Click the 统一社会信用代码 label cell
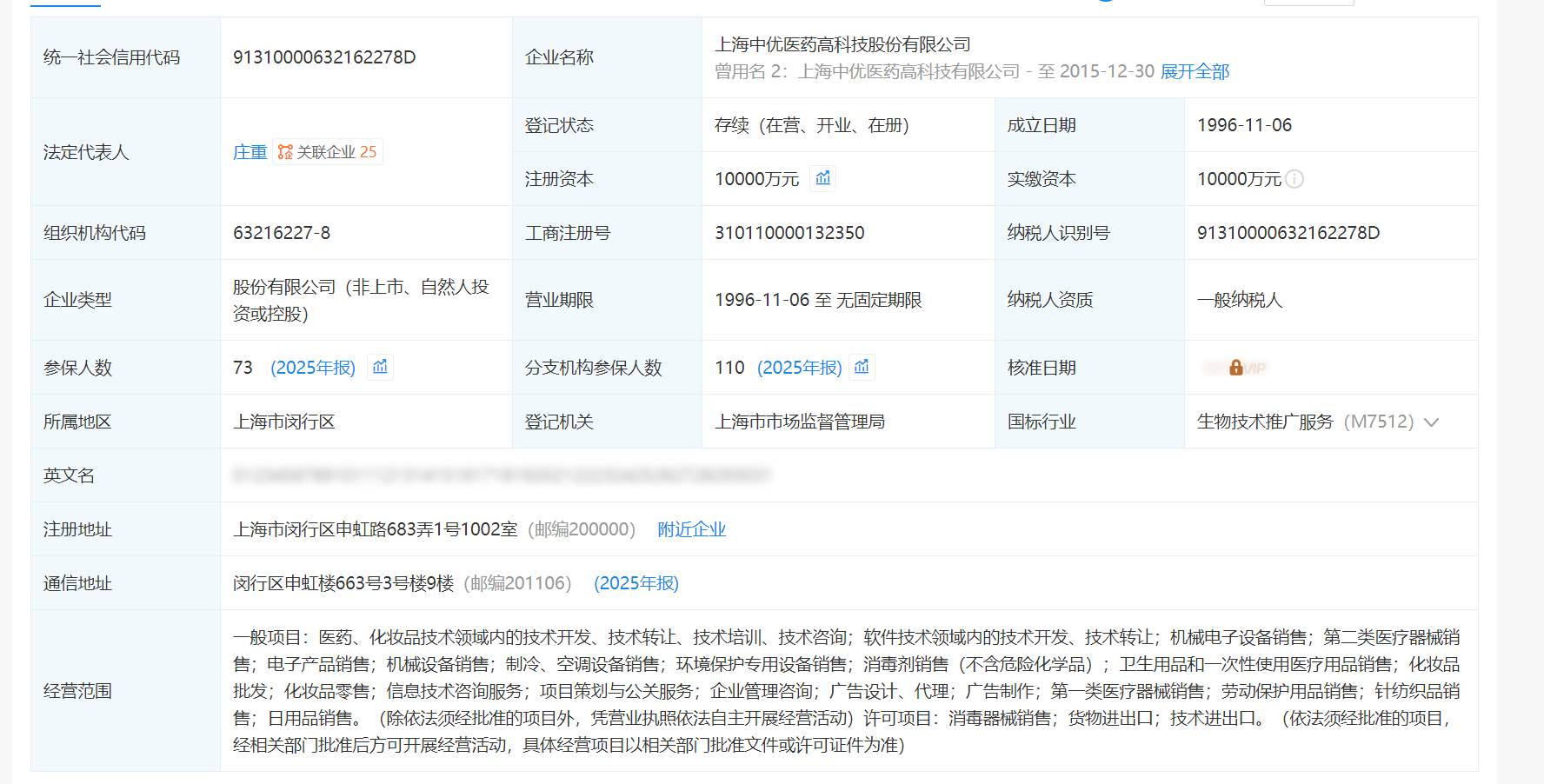 125,57
